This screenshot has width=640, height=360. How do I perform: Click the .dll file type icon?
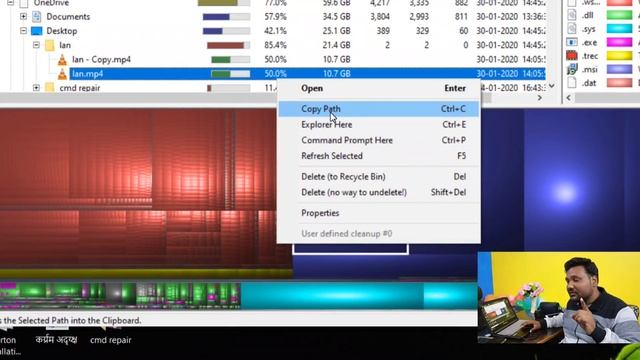point(572,15)
